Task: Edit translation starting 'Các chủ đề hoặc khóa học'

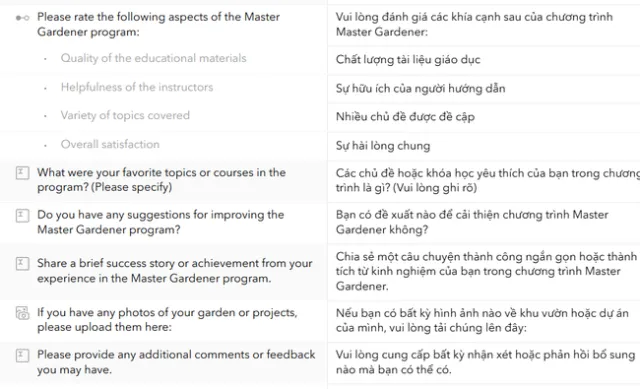Action: pos(484,181)
